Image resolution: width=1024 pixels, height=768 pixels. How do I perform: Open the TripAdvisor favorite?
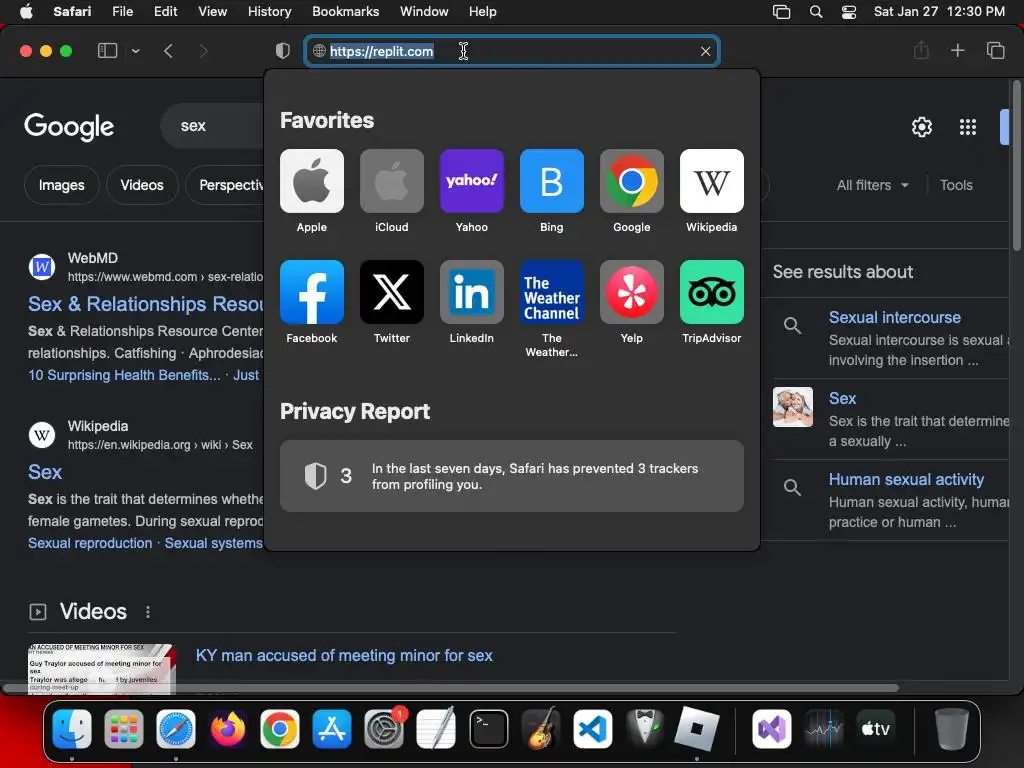point(711,292)
